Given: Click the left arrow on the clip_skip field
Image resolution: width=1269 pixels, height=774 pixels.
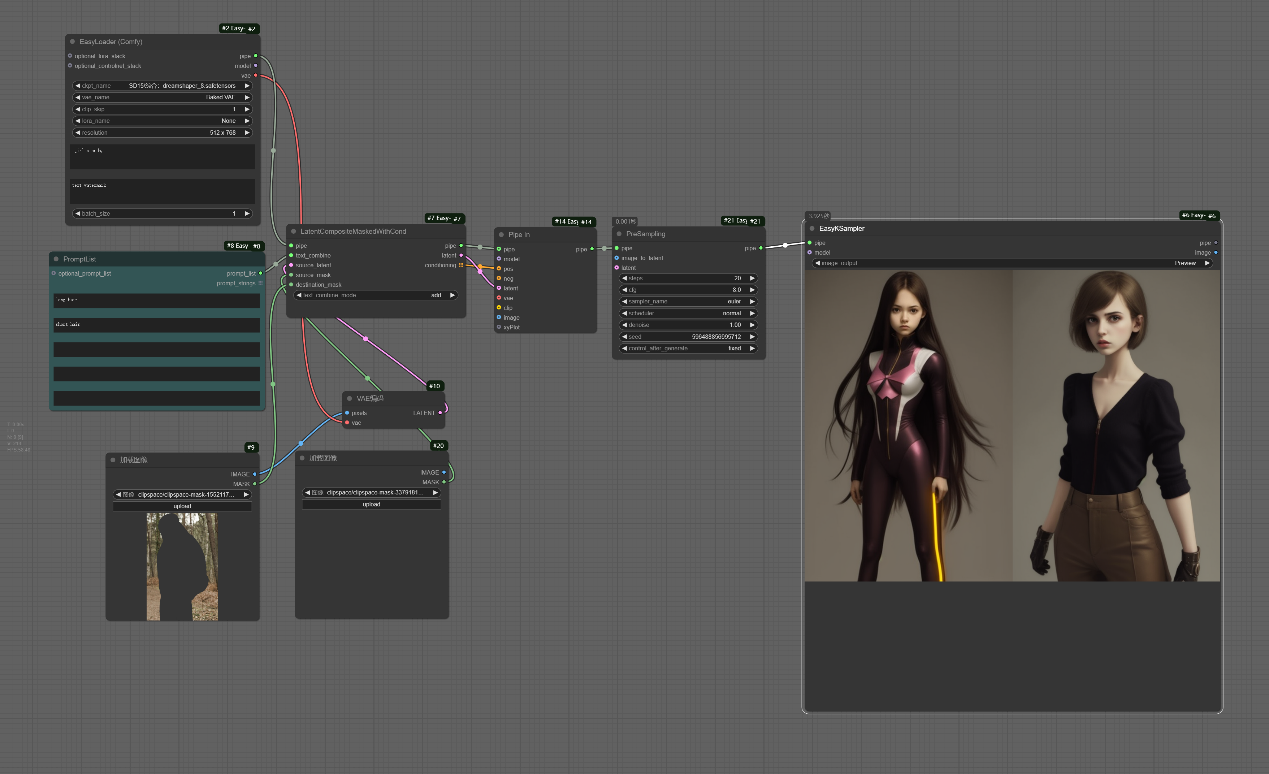Looking at the screenshot, I should point(79,109).
